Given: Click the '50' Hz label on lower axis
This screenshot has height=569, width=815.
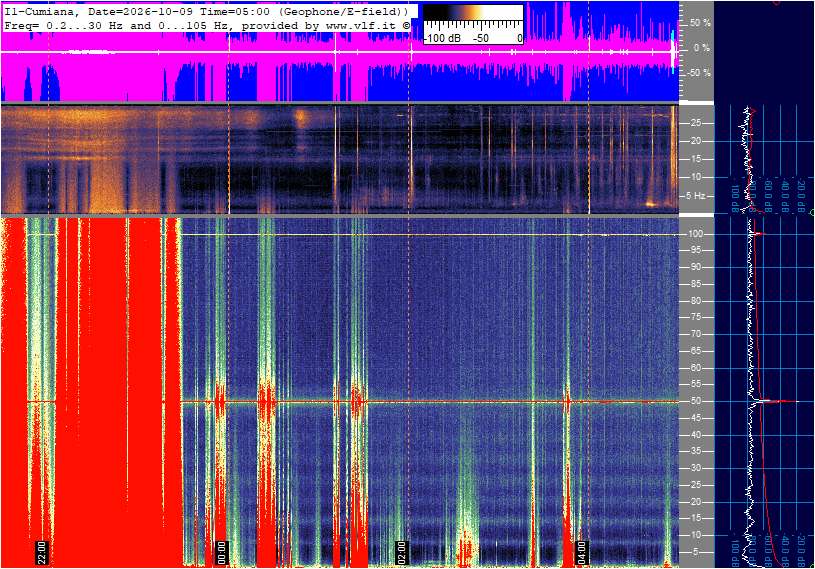Looking at the screenshot, I should click(696, 401).
